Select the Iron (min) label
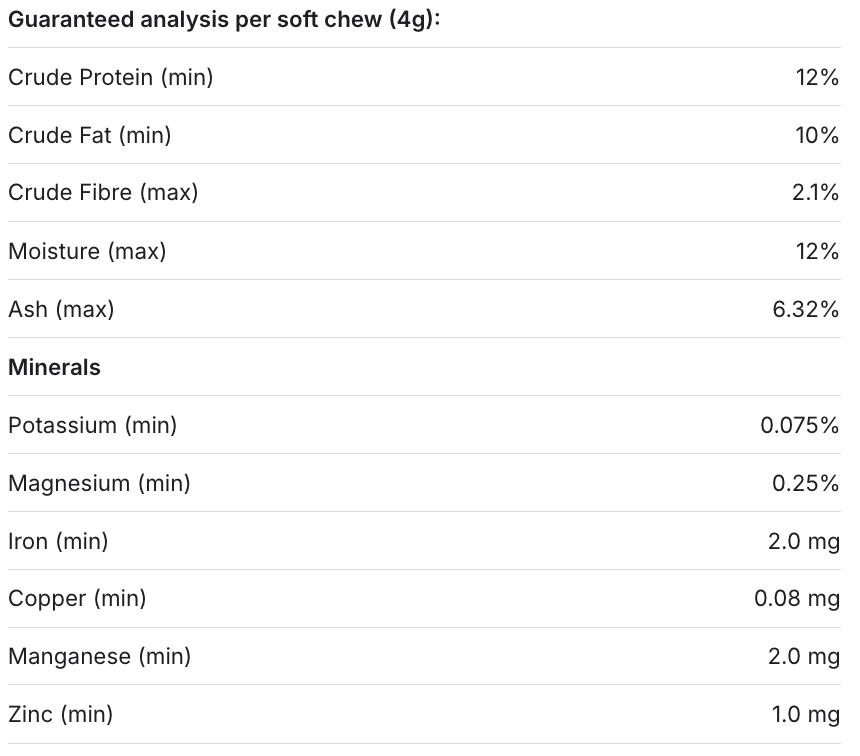 58,541
